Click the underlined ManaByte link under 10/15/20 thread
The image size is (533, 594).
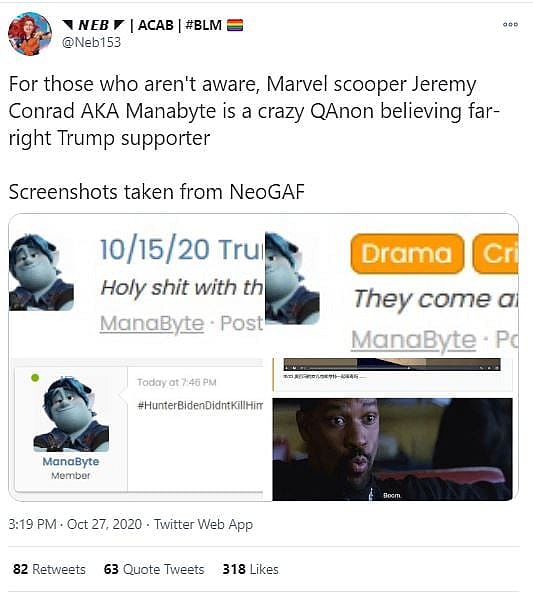tap(152, 324)
